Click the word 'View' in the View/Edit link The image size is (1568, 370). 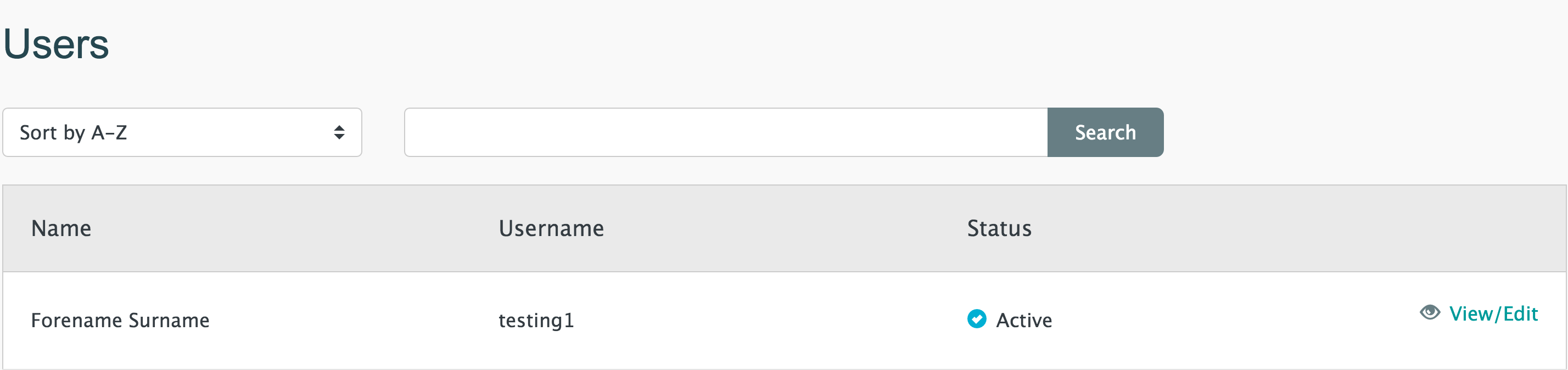coord(1471,314)
